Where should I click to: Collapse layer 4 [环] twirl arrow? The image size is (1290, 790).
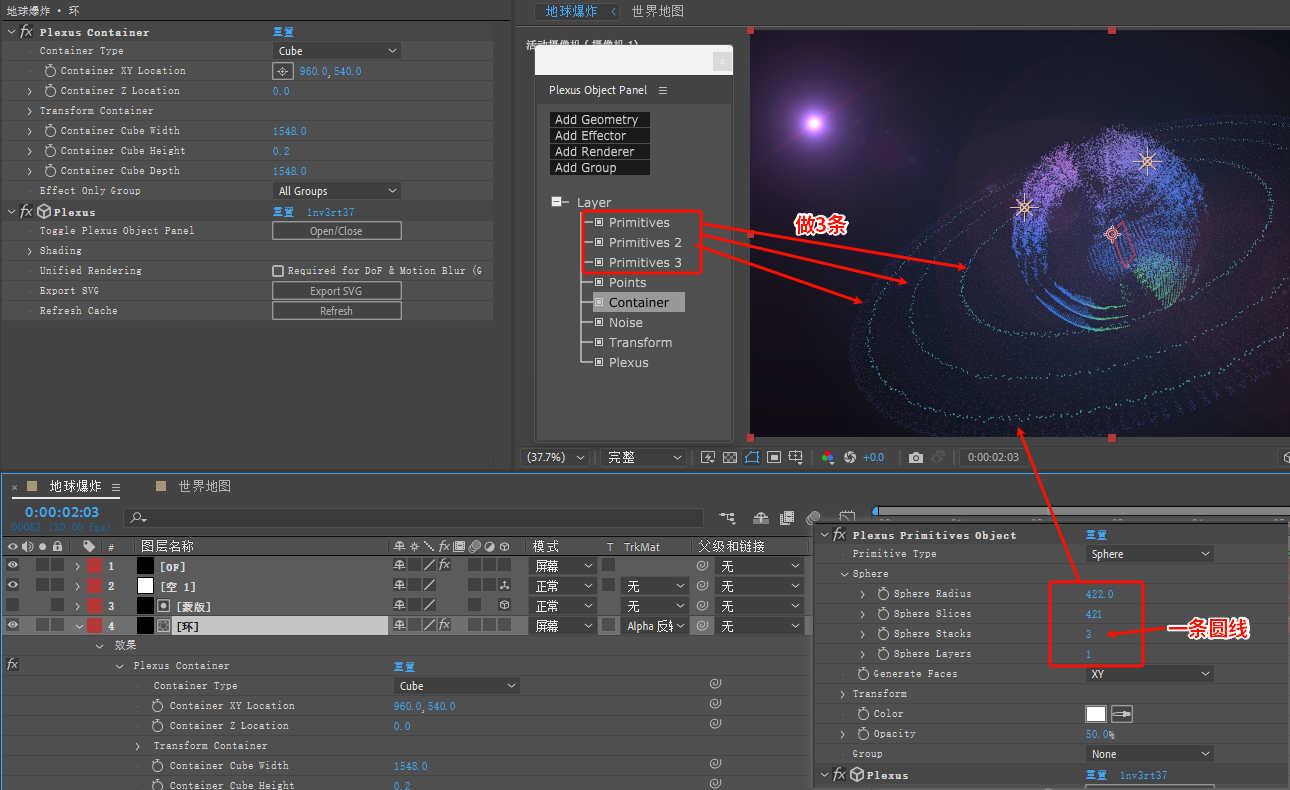80,626
